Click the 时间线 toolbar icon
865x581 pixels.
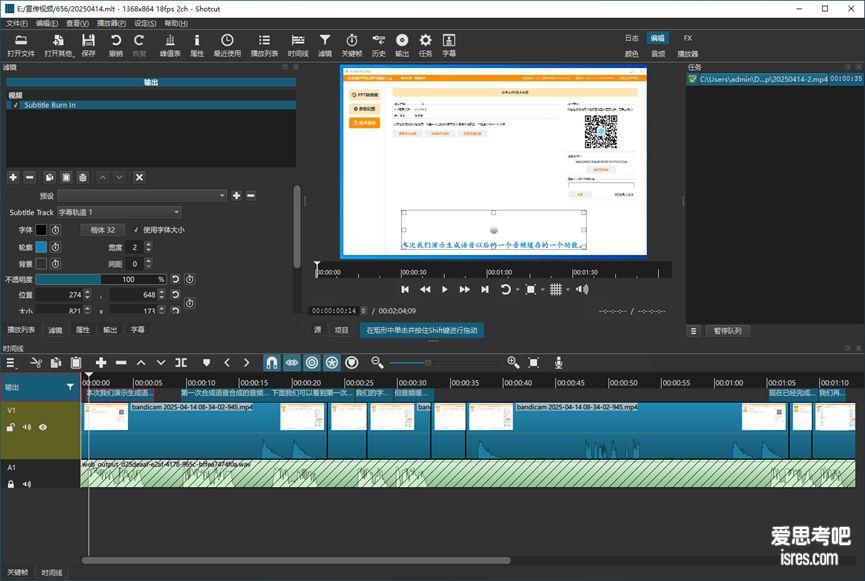click(x=298, y=45)
